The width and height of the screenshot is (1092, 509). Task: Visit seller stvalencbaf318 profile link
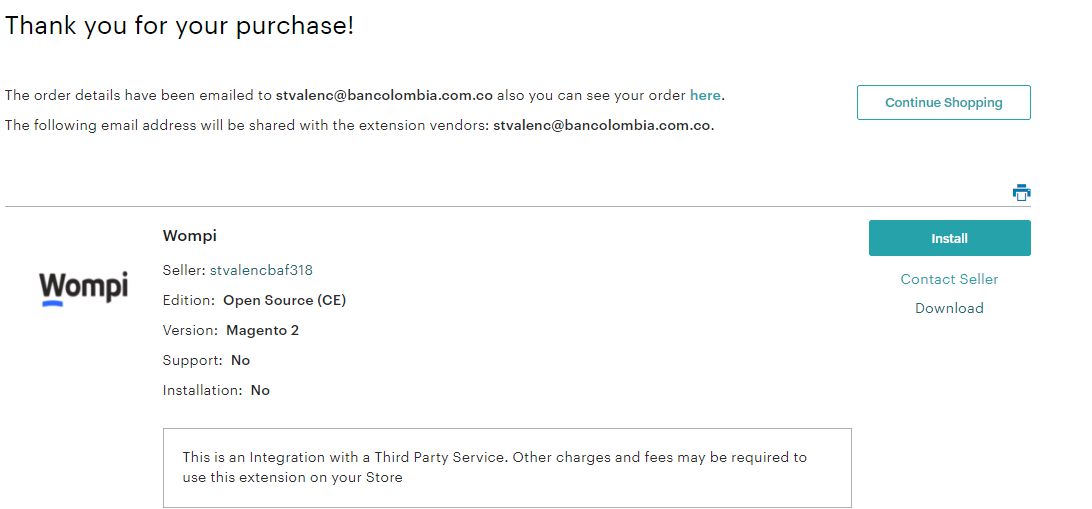pos(261,270)
